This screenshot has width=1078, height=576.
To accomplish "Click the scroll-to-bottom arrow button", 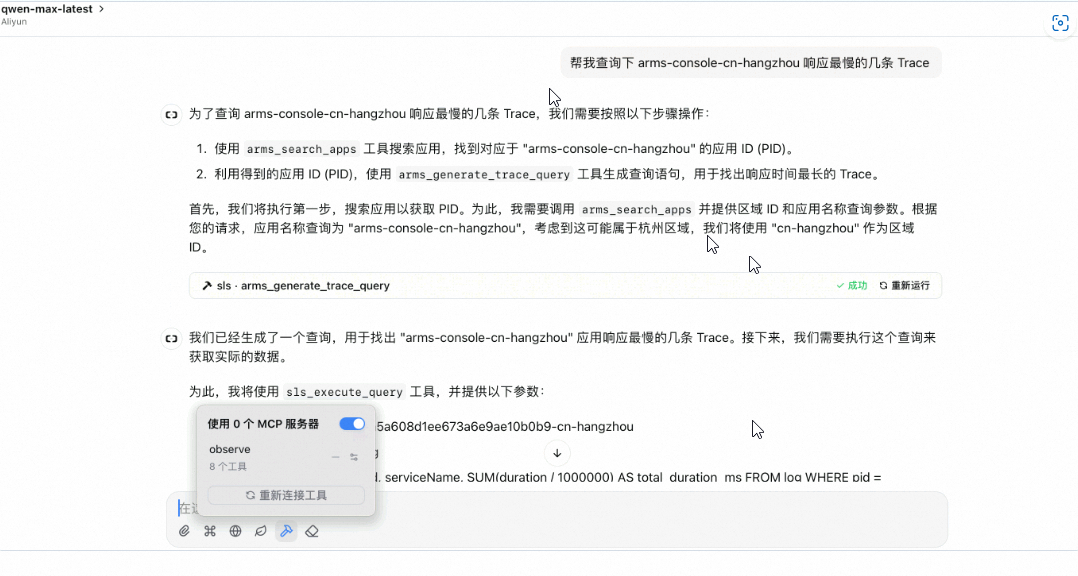I will point(557,453).
